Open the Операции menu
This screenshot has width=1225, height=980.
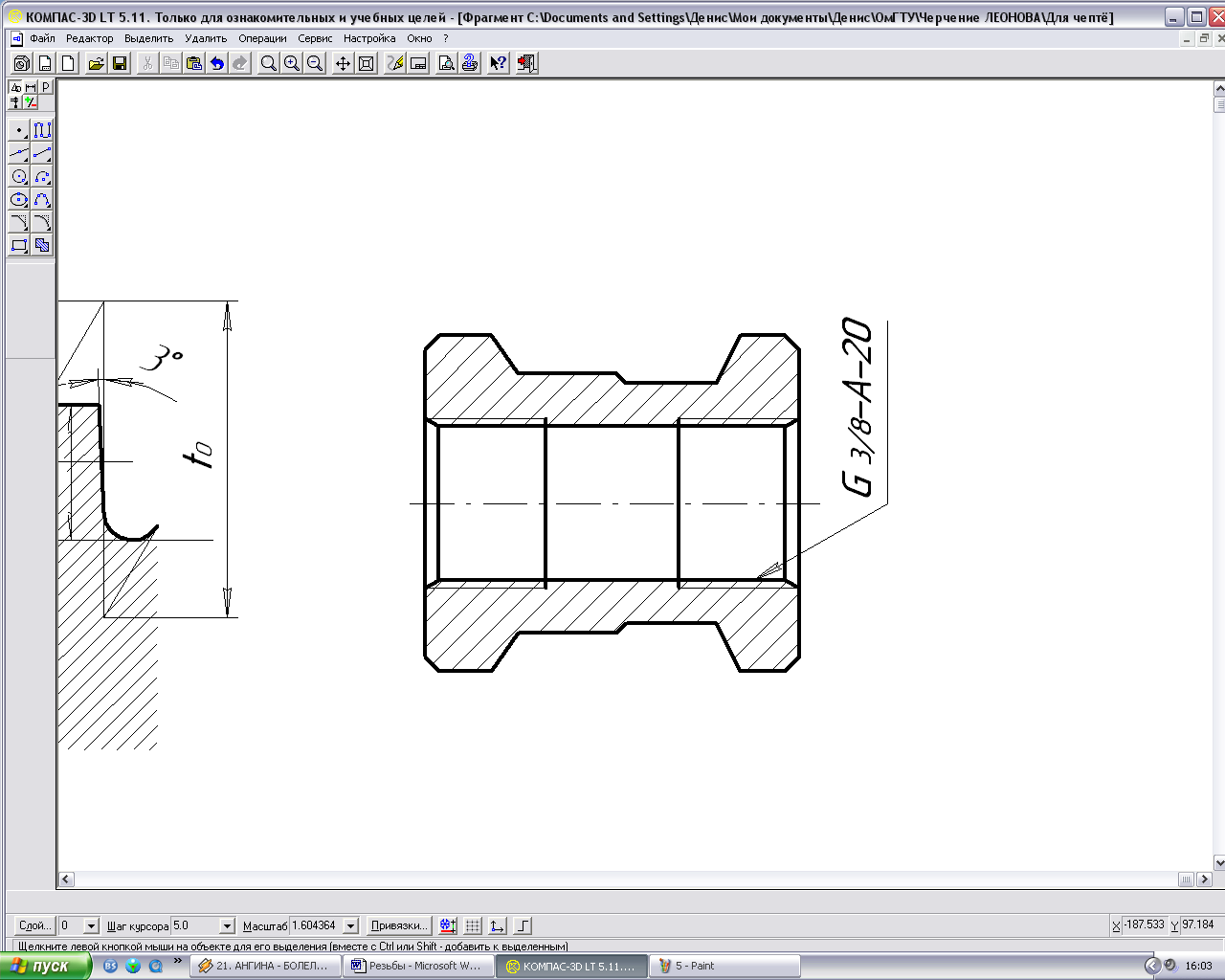262,38
